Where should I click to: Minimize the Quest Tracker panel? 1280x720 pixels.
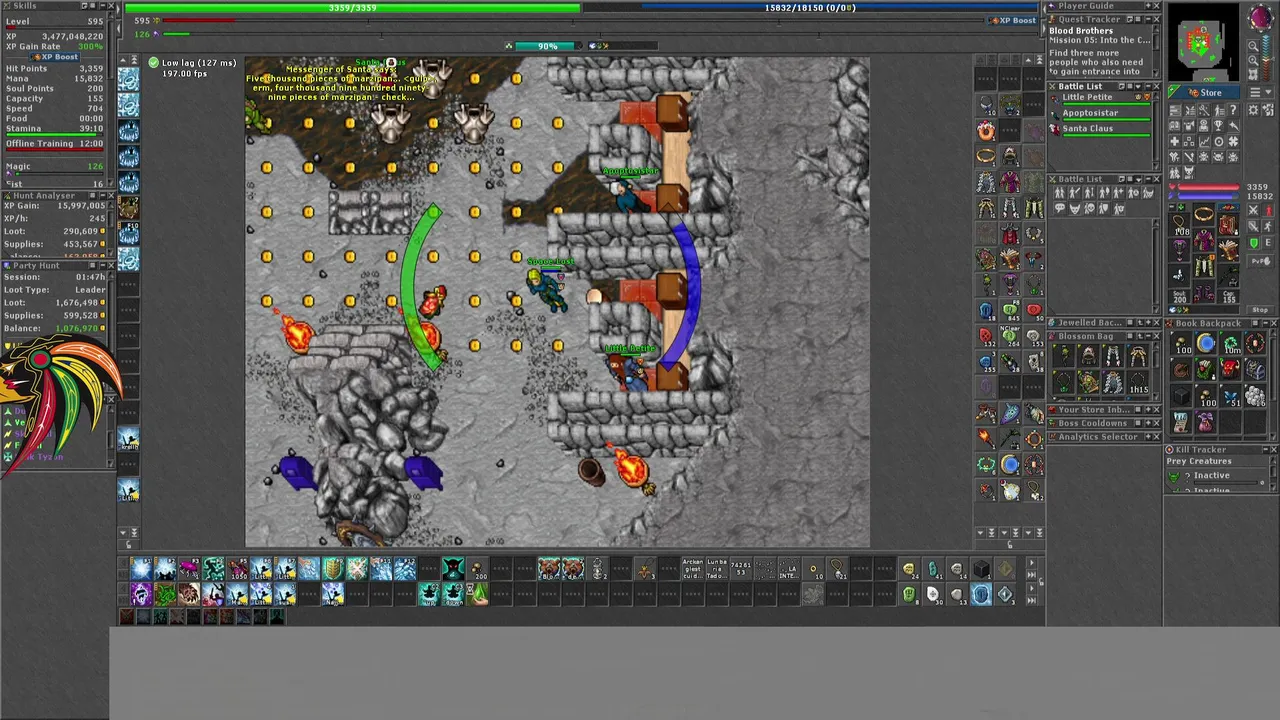1148,20
